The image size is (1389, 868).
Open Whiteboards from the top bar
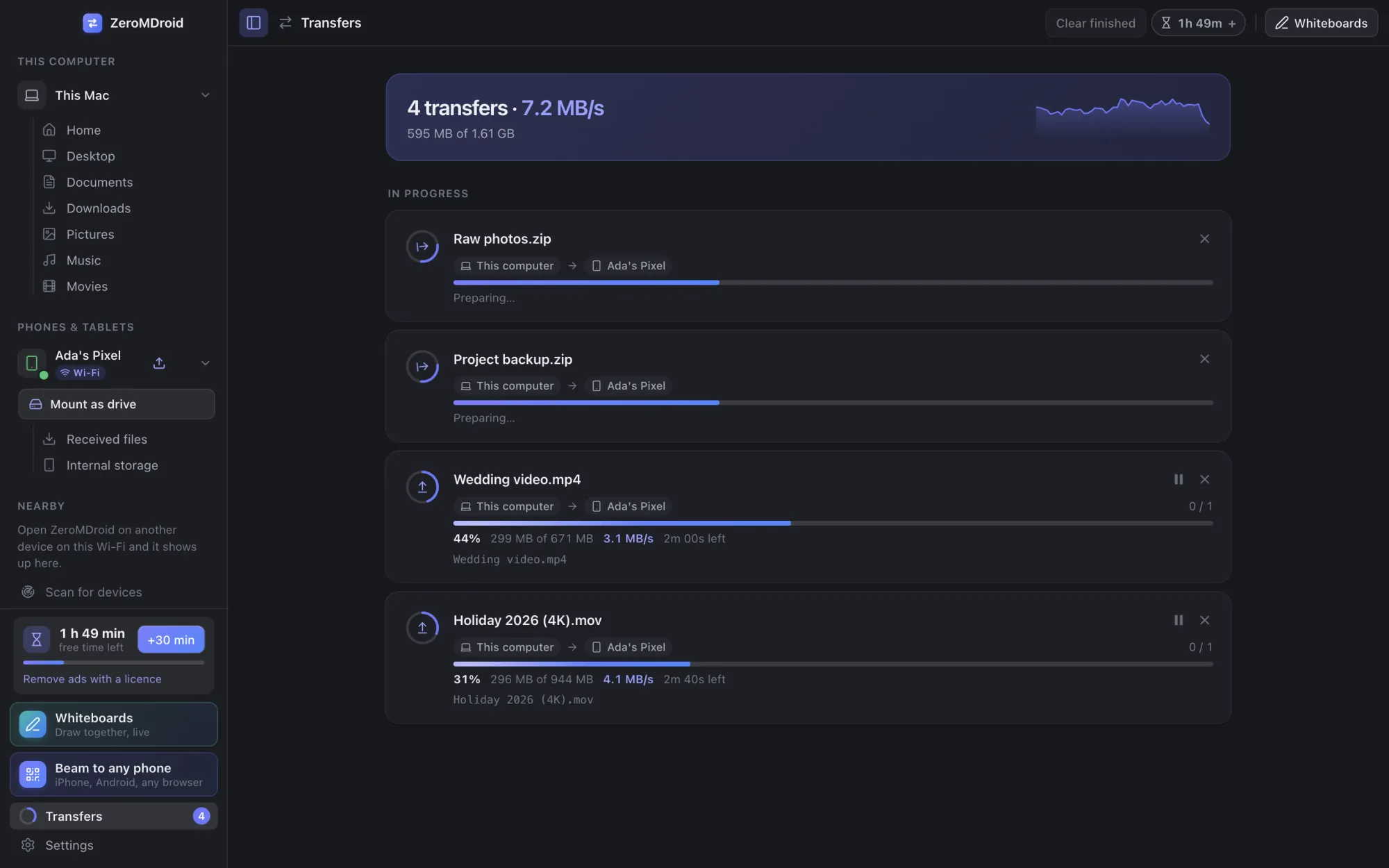pyautogui.click(x=1321, y=23)
